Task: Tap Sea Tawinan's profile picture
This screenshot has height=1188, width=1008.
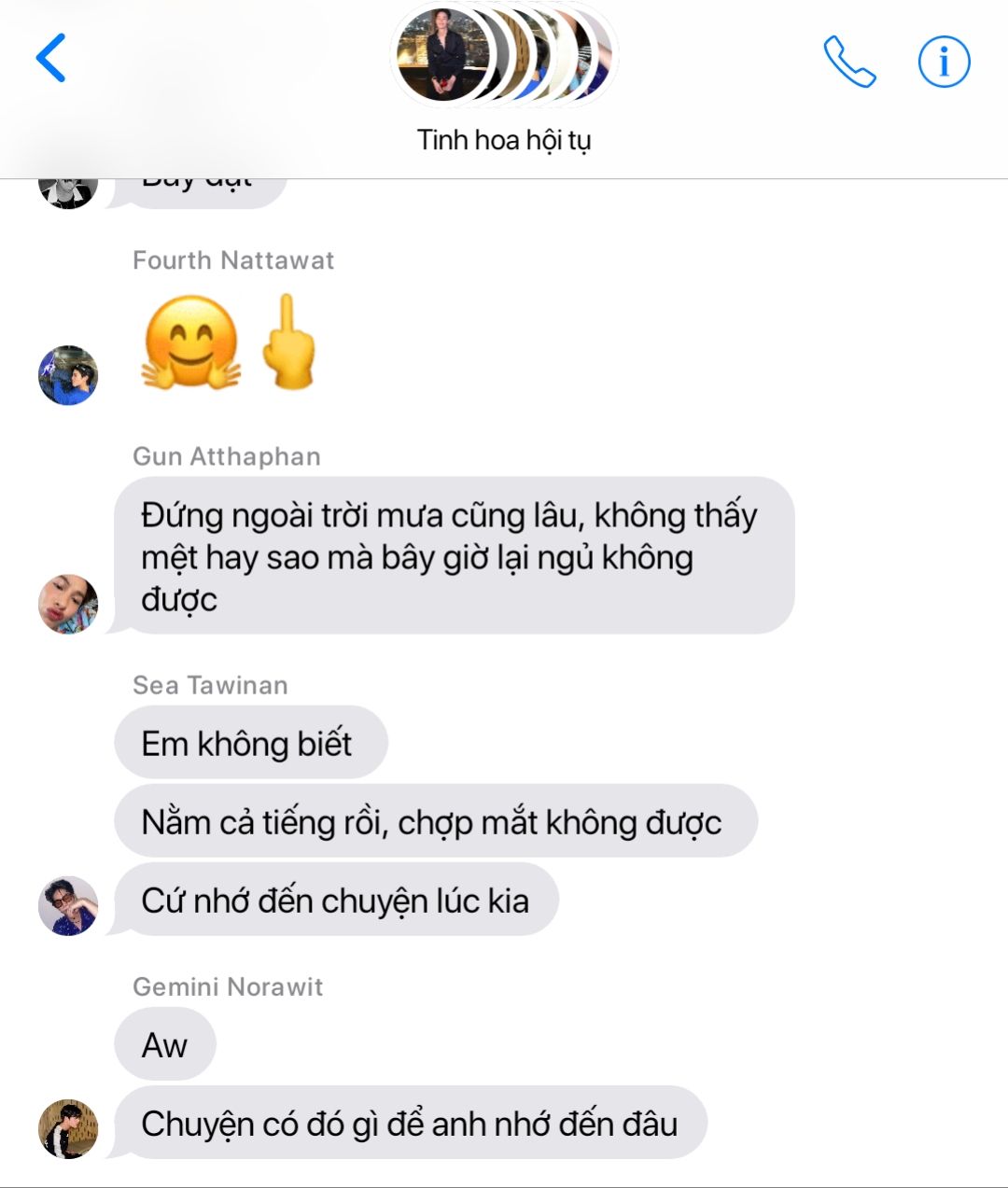Action: [x=68, y=905]
